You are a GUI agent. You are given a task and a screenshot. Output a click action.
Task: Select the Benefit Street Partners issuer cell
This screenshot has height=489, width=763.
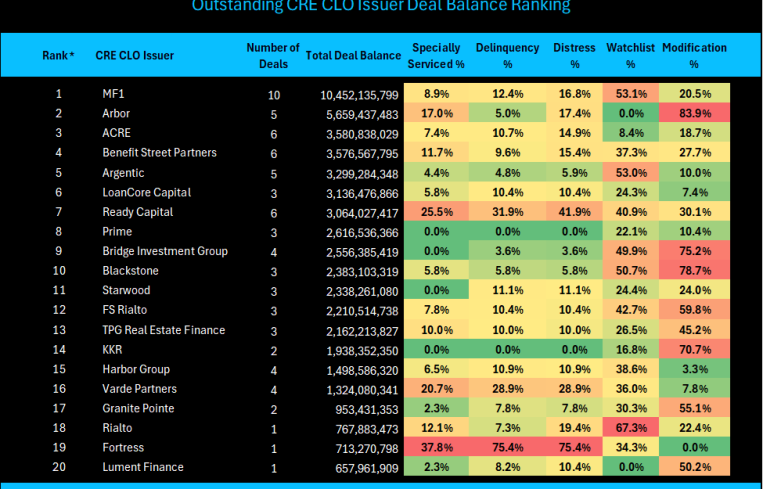[159, 153]
